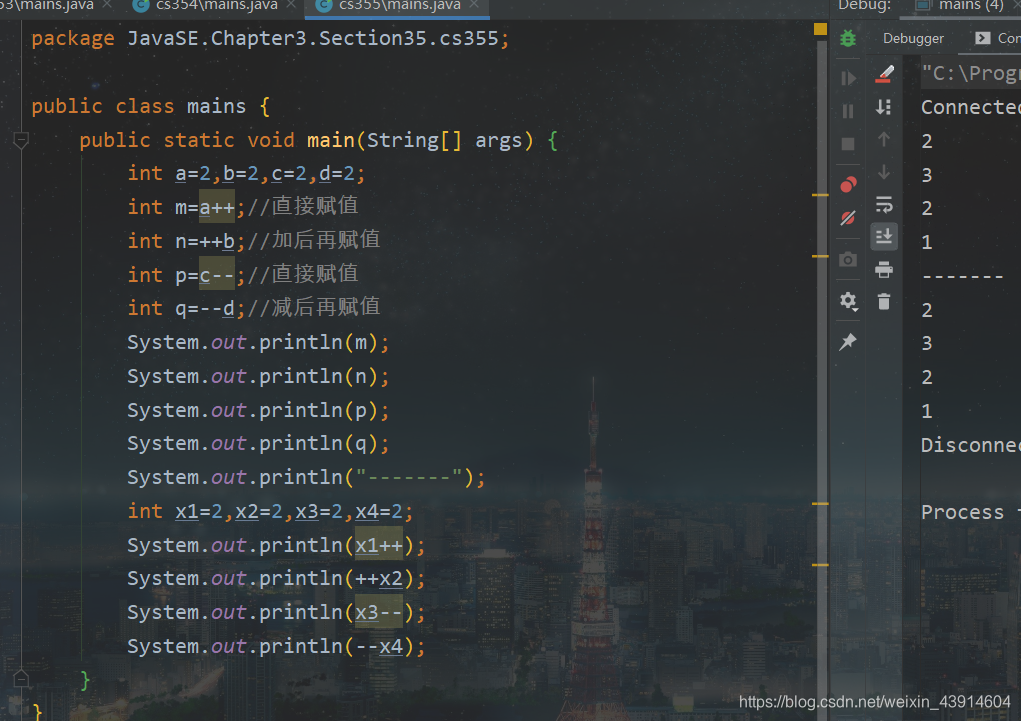Click the fold end marker near closing brace

point(21,679)
